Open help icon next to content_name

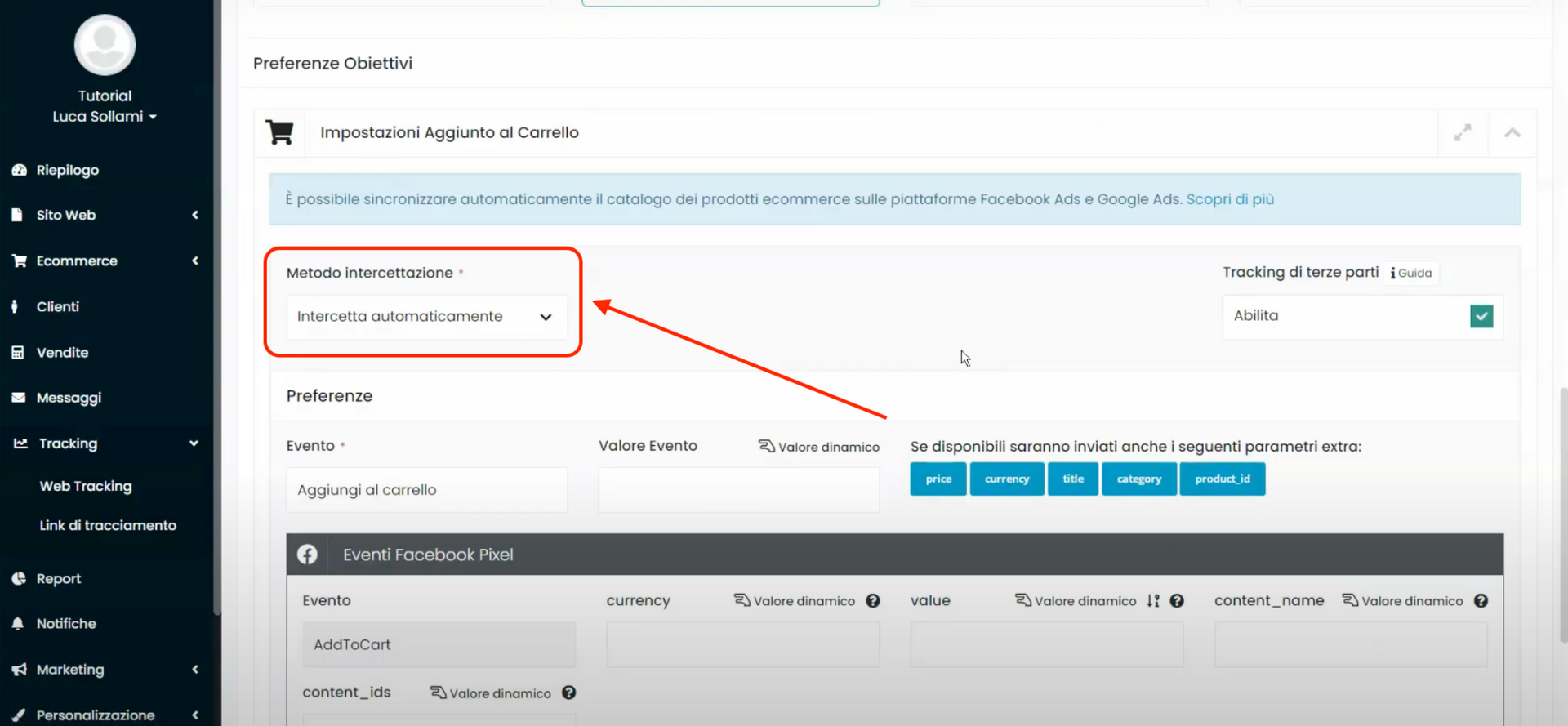[x=1481, y=601]
